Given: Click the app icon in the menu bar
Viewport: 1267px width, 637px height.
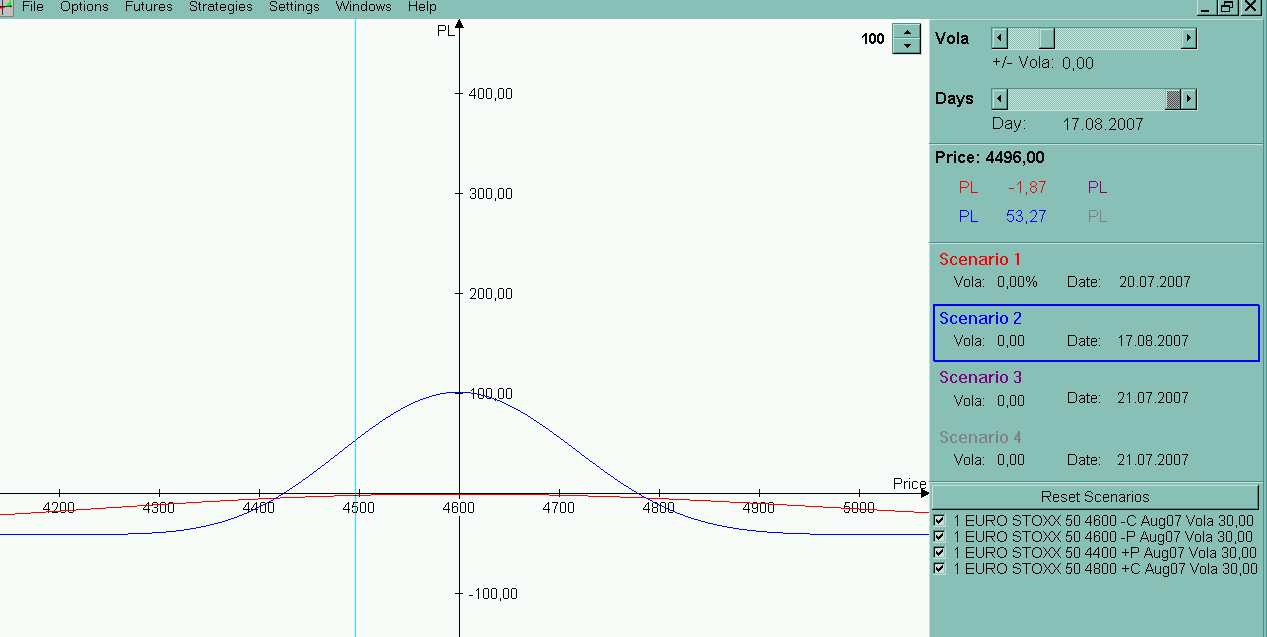Looking at the screenshot, I should click(x=6, y=7).
